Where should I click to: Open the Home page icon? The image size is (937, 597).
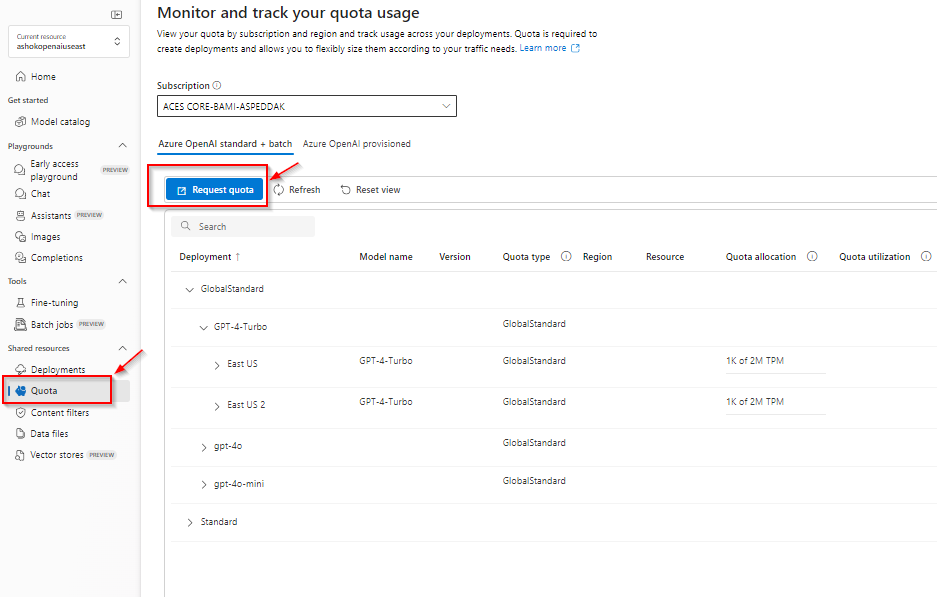coord(20,76)
